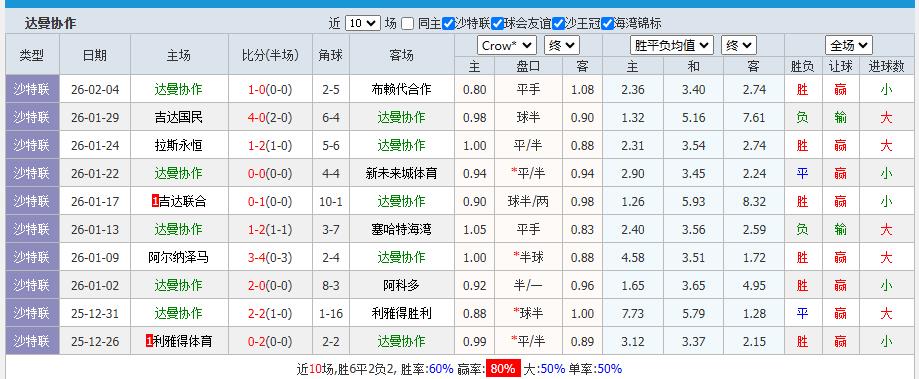Image resolution: width=919 pixels, height=379 pixels.
Task: Click the 利雅得胜利 away team
Action: [x=401, y=313]
